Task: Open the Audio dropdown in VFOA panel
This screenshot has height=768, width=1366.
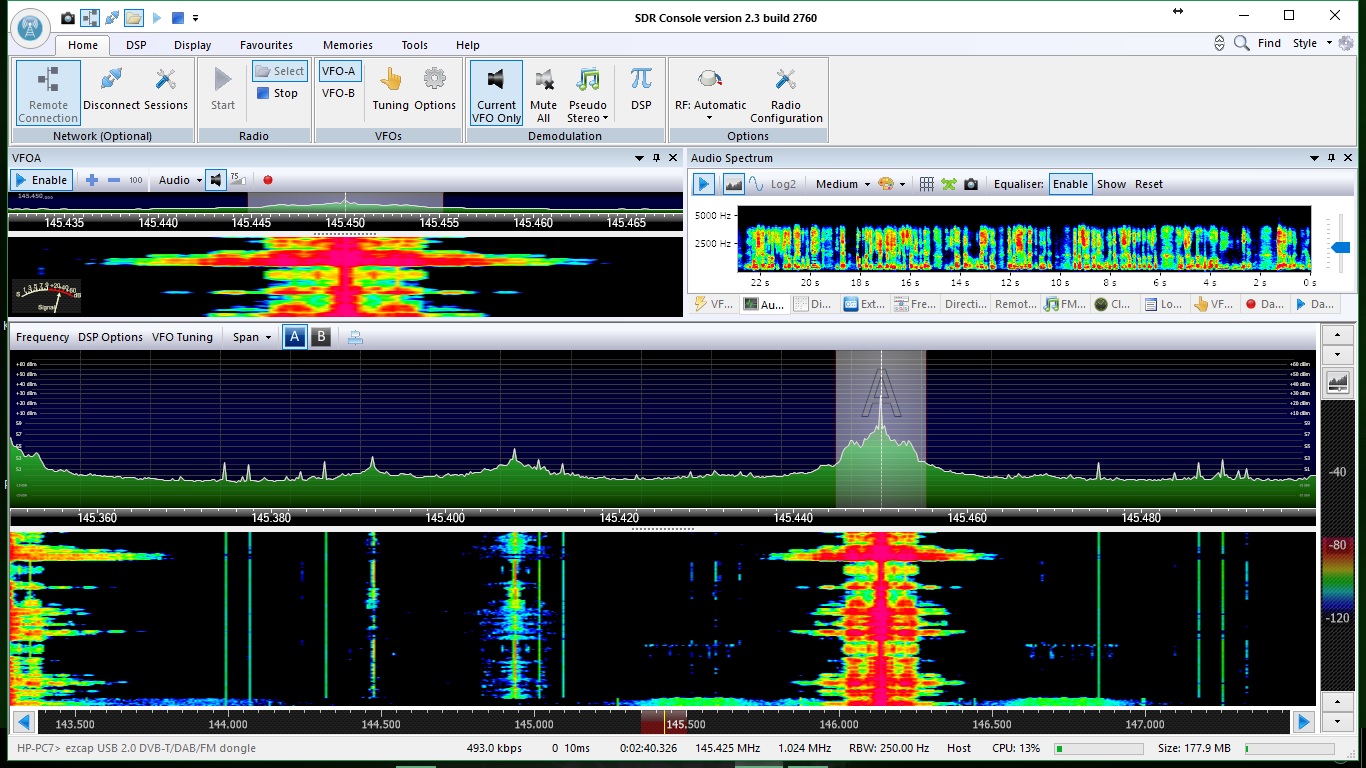Action: [180, 180]
